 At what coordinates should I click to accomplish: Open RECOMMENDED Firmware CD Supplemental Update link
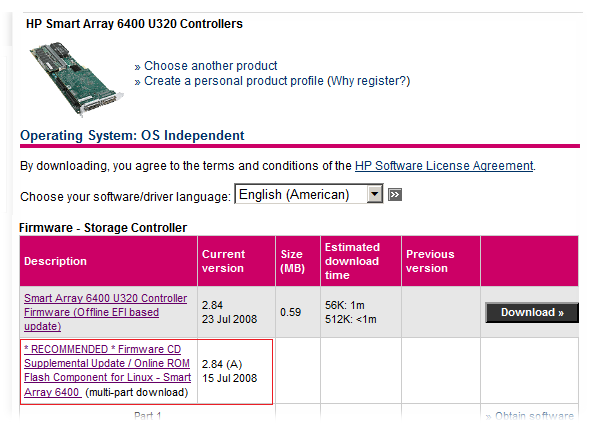[x=107, y=370]
